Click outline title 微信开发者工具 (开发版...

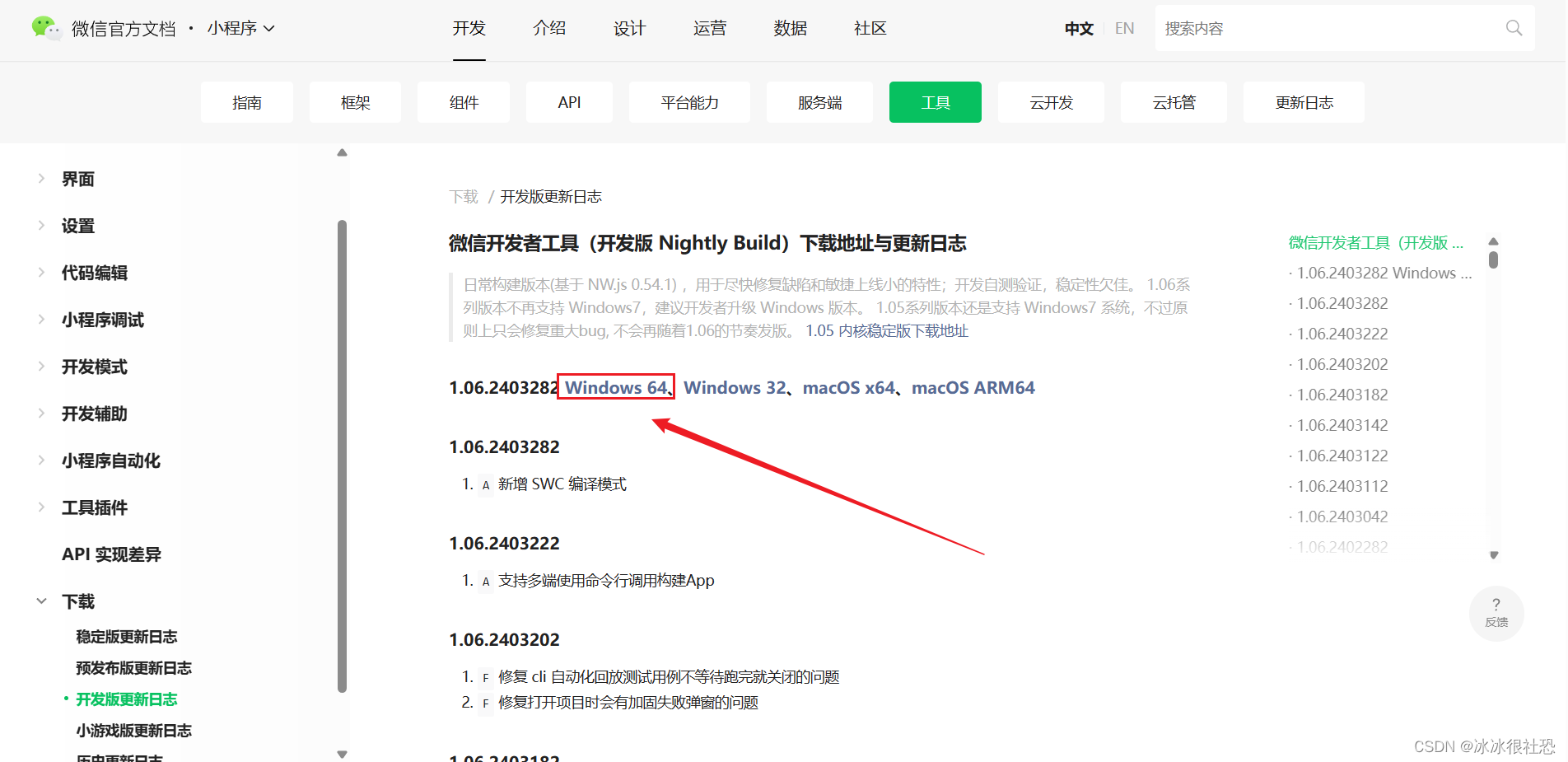pyautogui.click(x=1376, y=242)
